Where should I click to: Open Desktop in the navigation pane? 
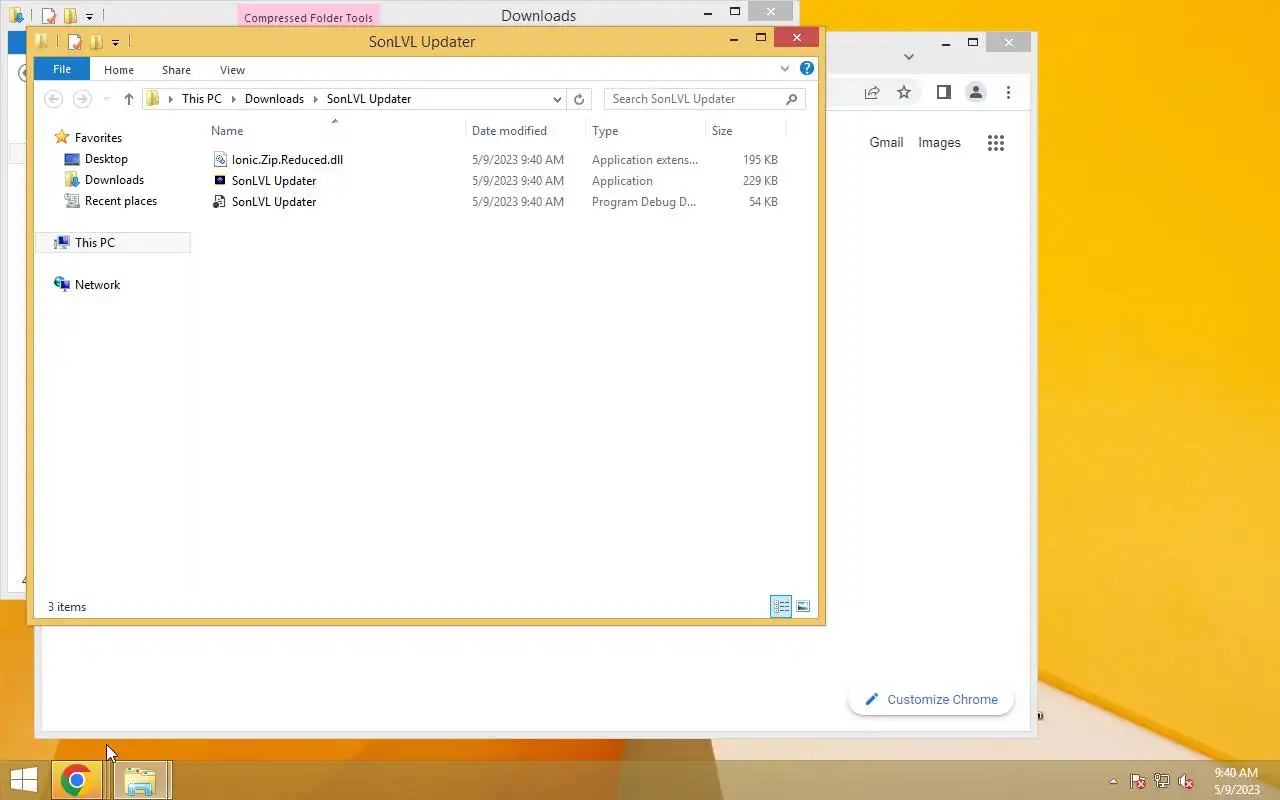pyautogui.click(x=106, y=159)
